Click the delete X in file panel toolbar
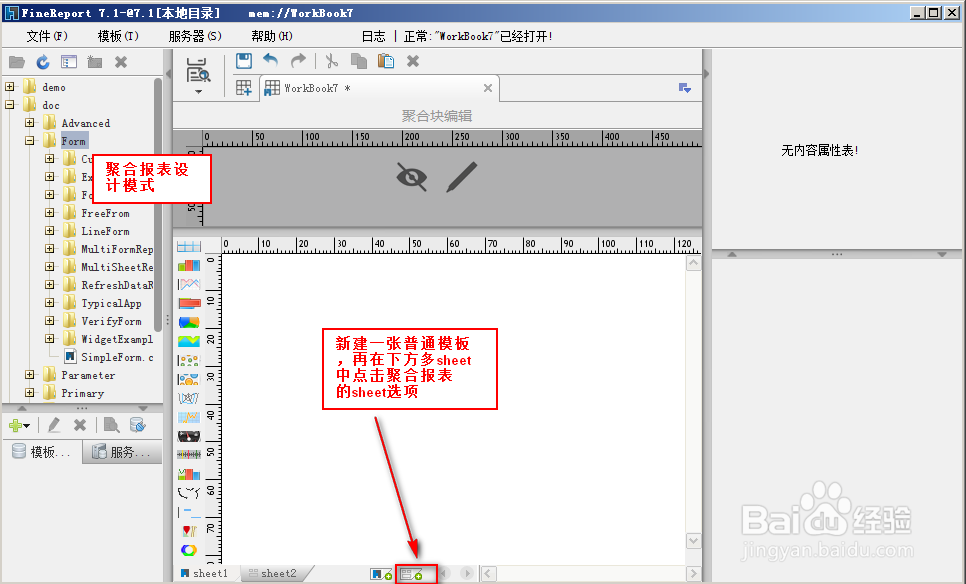 121,62
